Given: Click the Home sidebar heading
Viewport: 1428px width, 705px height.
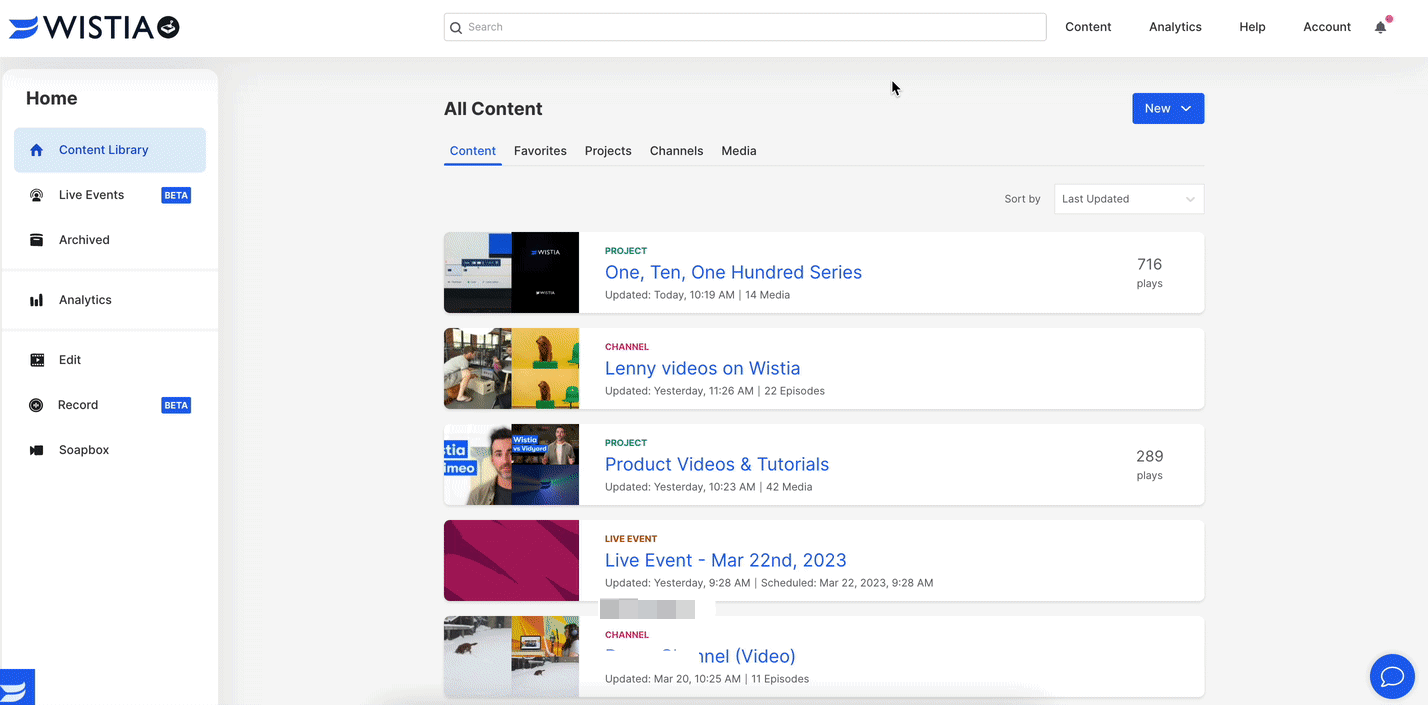Looking at the screenshot, I should [52, 98].
